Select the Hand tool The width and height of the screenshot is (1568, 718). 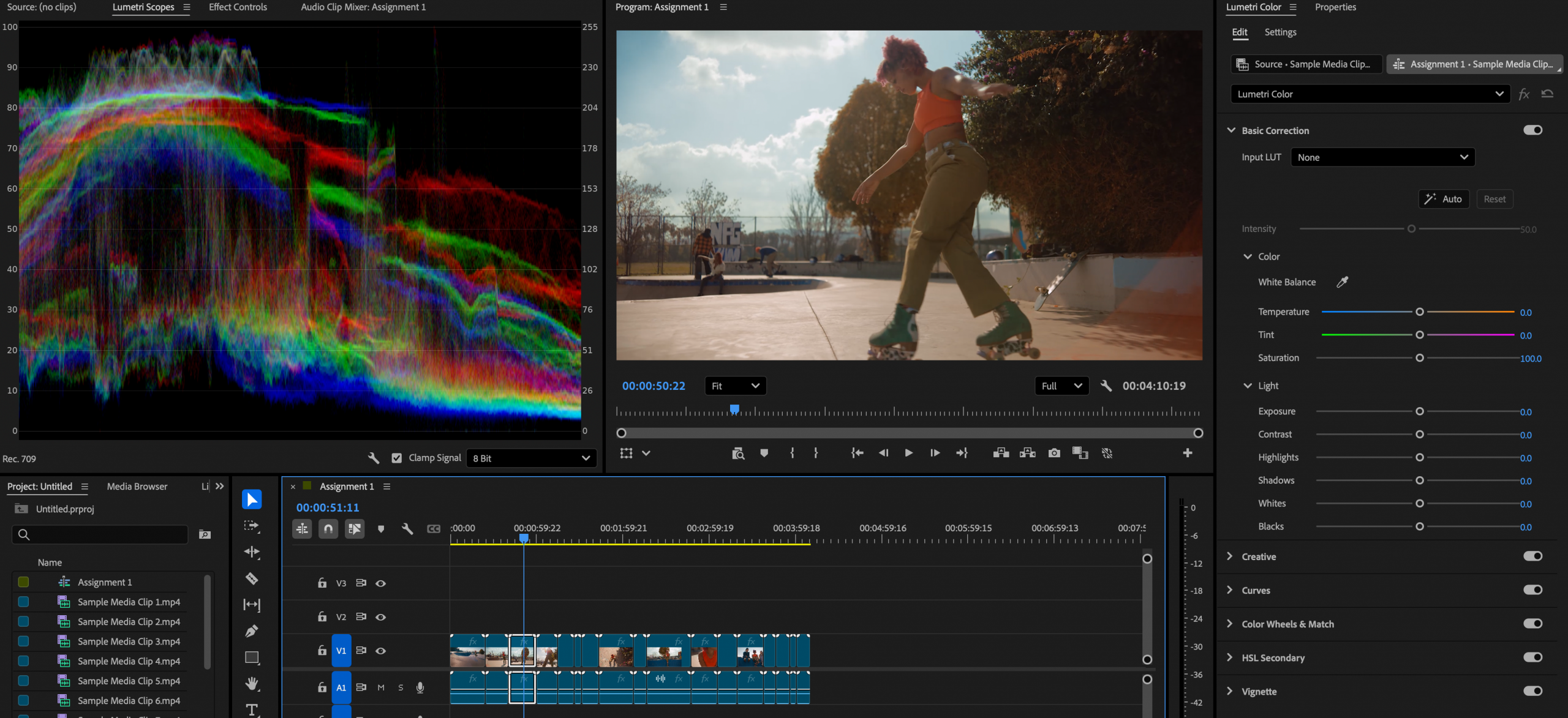[x=252, y=683]
